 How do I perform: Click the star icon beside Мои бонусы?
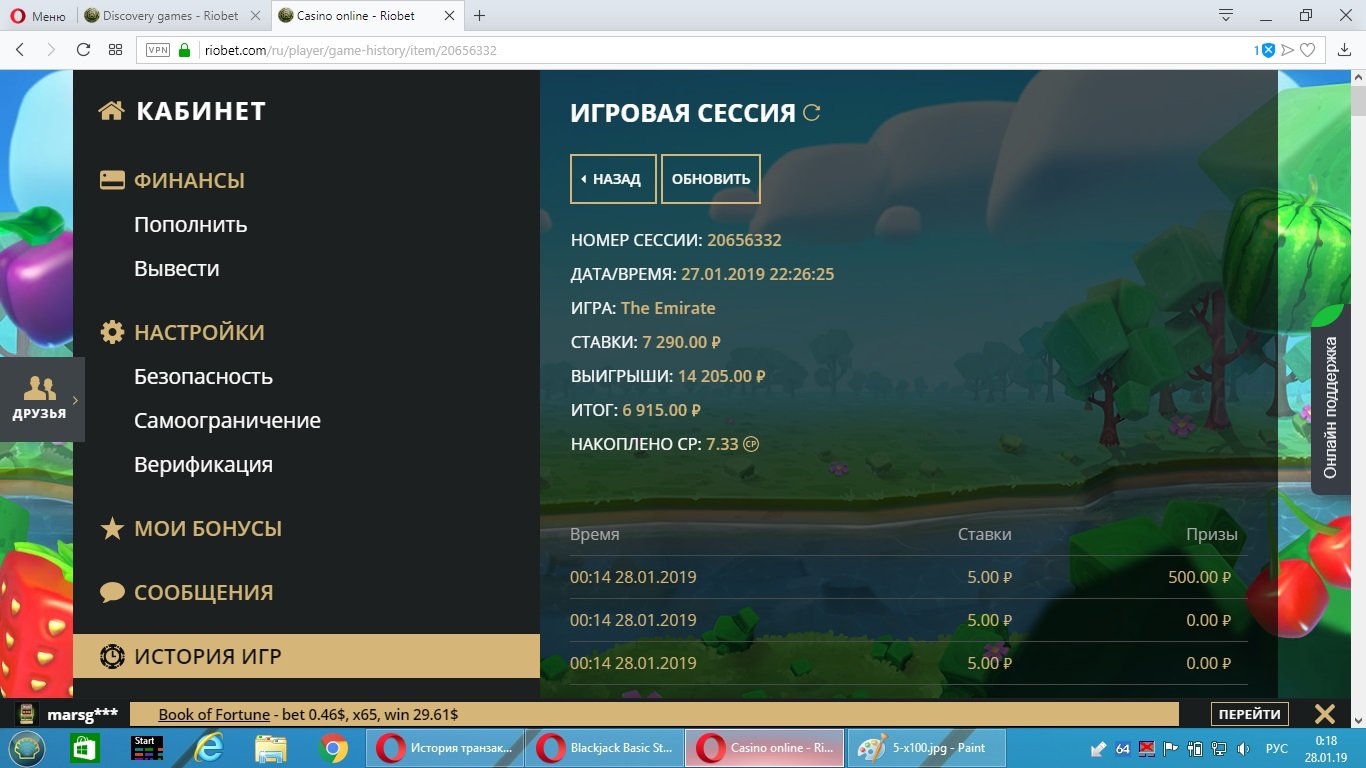coord(112,529)
